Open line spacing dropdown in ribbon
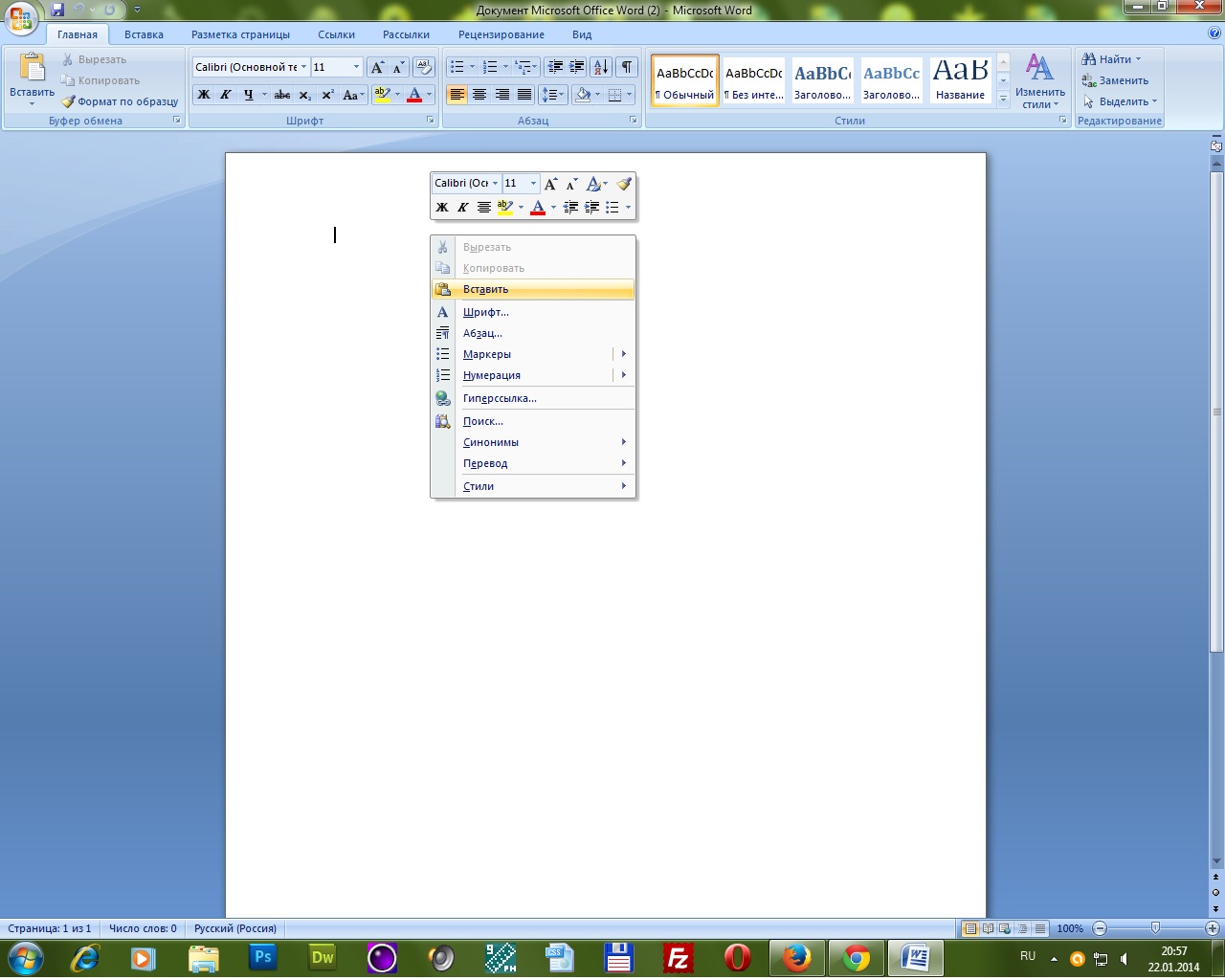 tap(554, 95)
